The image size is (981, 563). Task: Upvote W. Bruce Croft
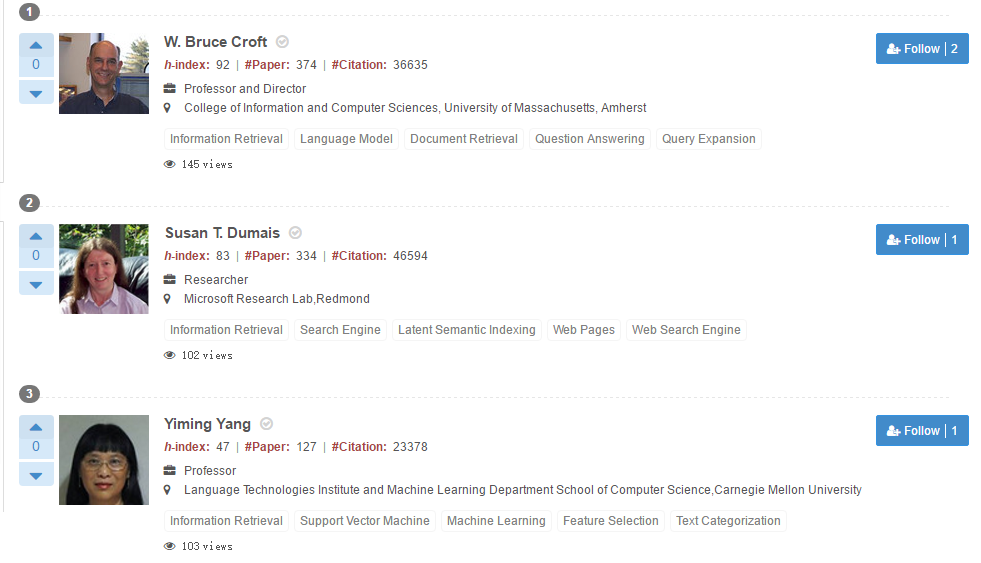[x=36, y=45]
